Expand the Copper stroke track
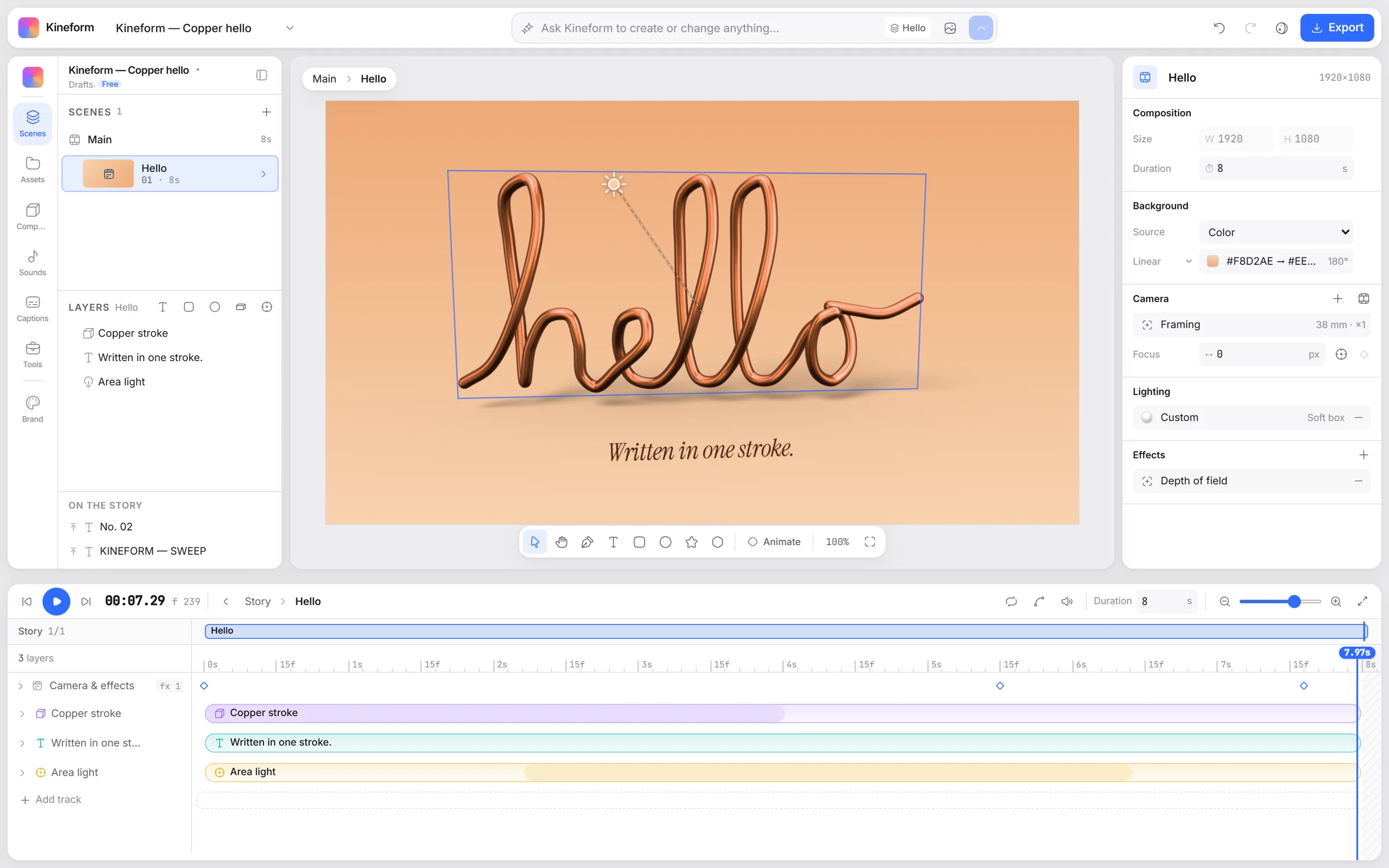Screen dimensions: 1389x868 [22, 713]
